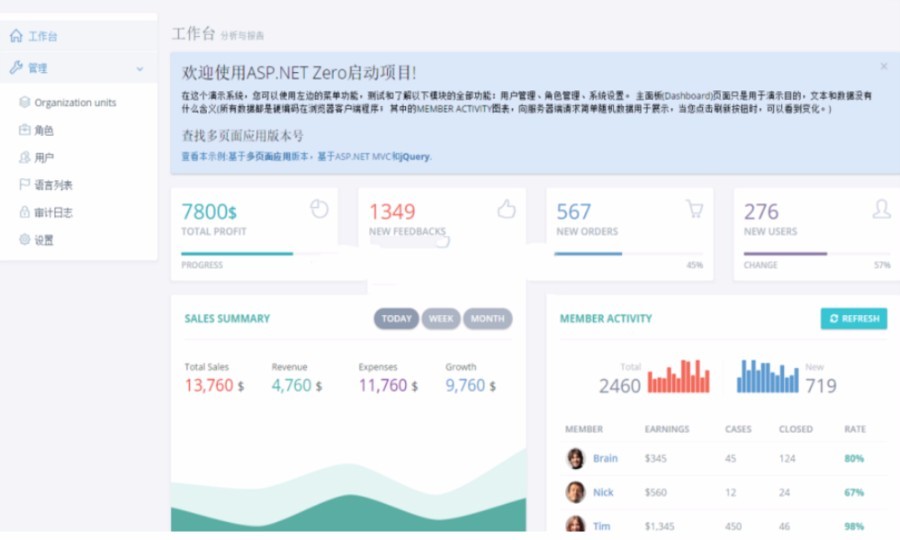Select WEEK in Sales Summary
Viewport: 900px width, 540px height.
(441, 318)
